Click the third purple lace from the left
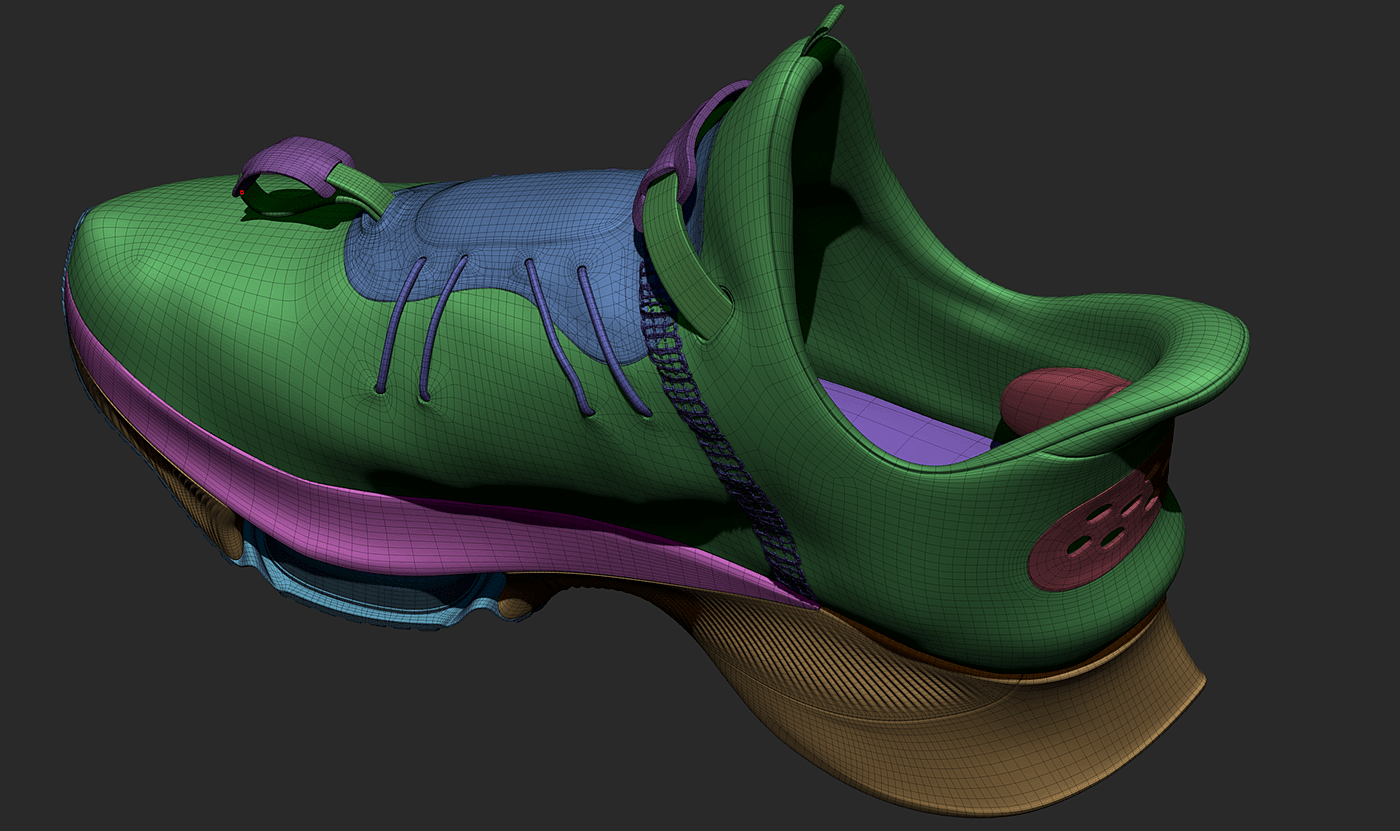This screenshot has width=1400, height=831. tap(553, 335)
